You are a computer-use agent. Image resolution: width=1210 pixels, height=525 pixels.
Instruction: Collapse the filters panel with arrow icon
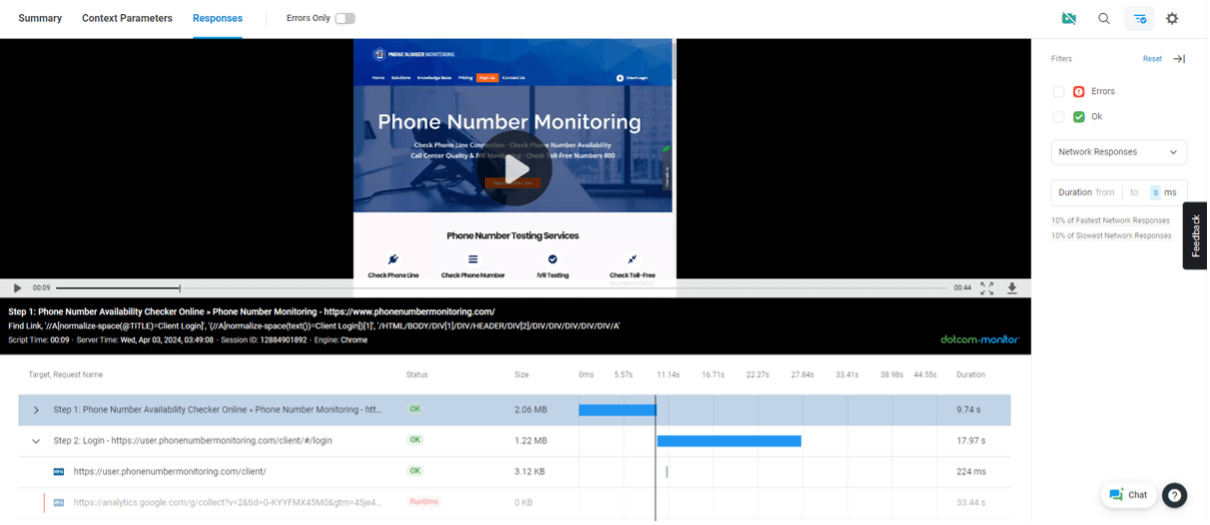tap(1179, 59)
